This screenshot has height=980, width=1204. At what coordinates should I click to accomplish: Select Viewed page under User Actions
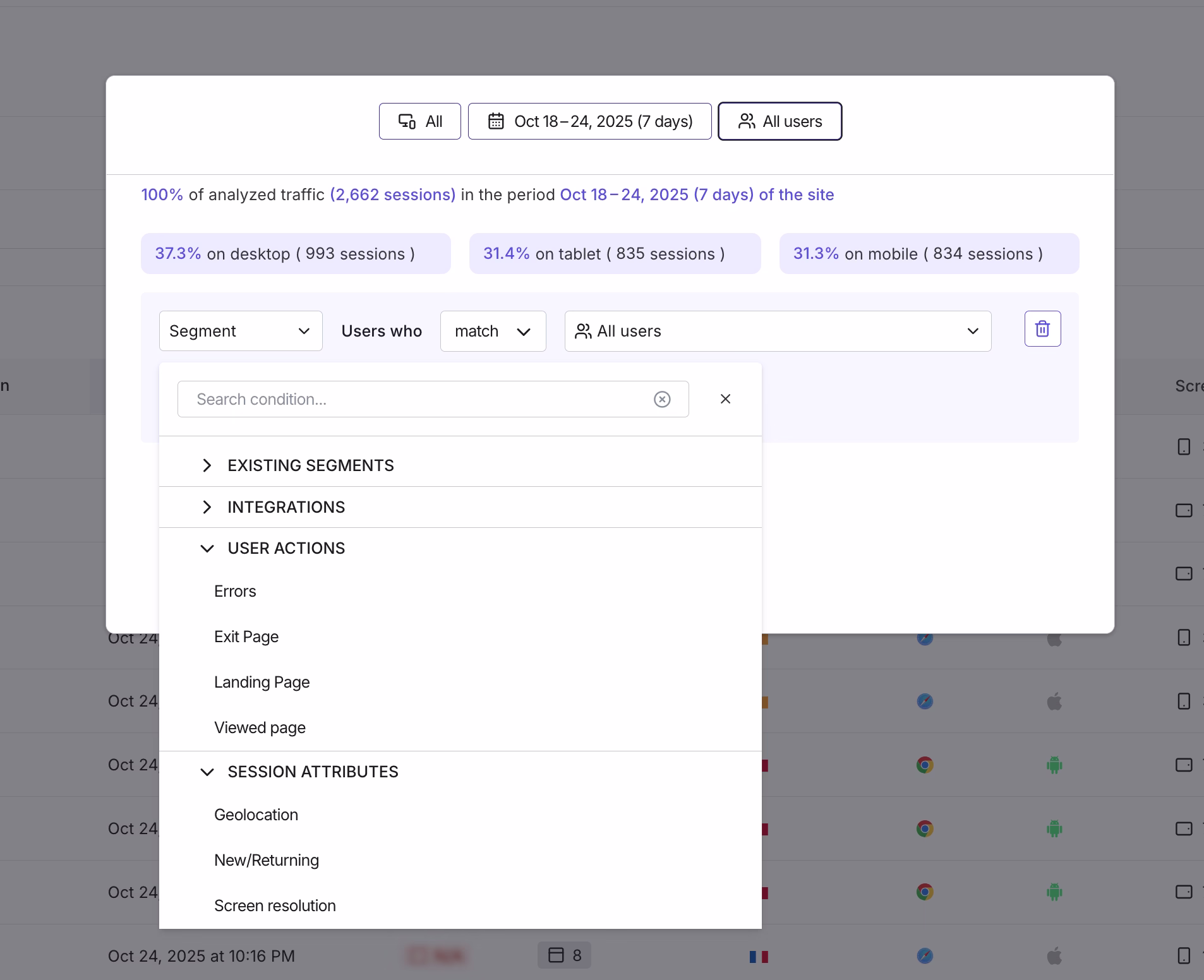pos(259,727)
